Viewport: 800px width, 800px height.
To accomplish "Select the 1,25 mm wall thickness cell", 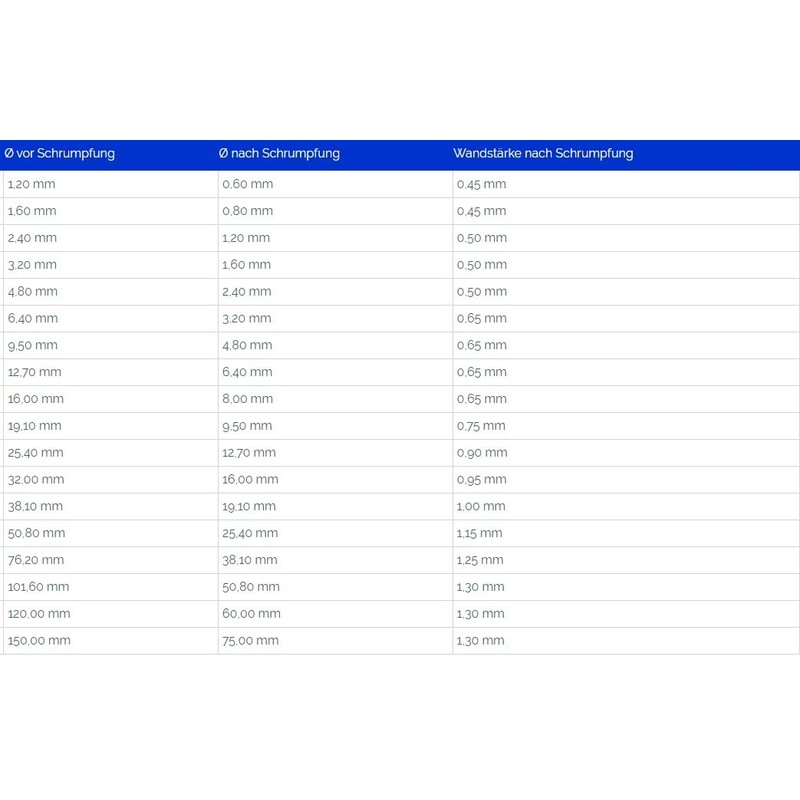I will click(480, 560).
